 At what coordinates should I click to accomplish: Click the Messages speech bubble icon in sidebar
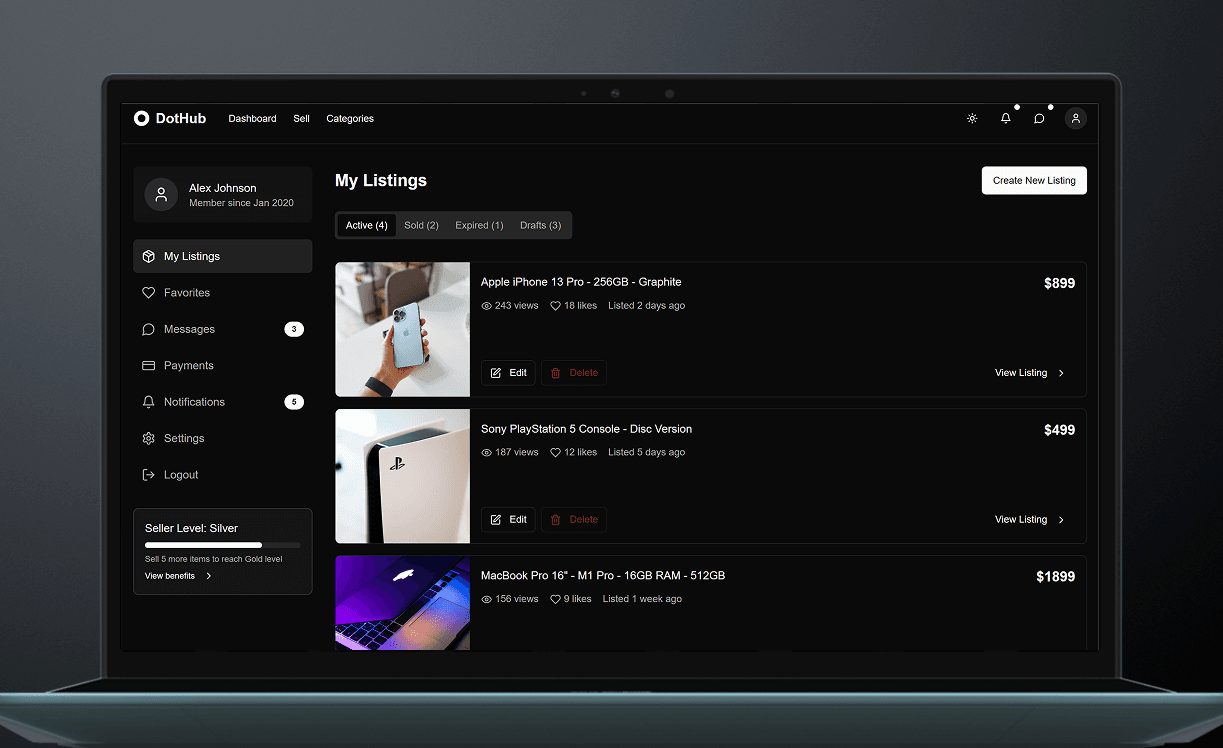click(x=148, y=329)
